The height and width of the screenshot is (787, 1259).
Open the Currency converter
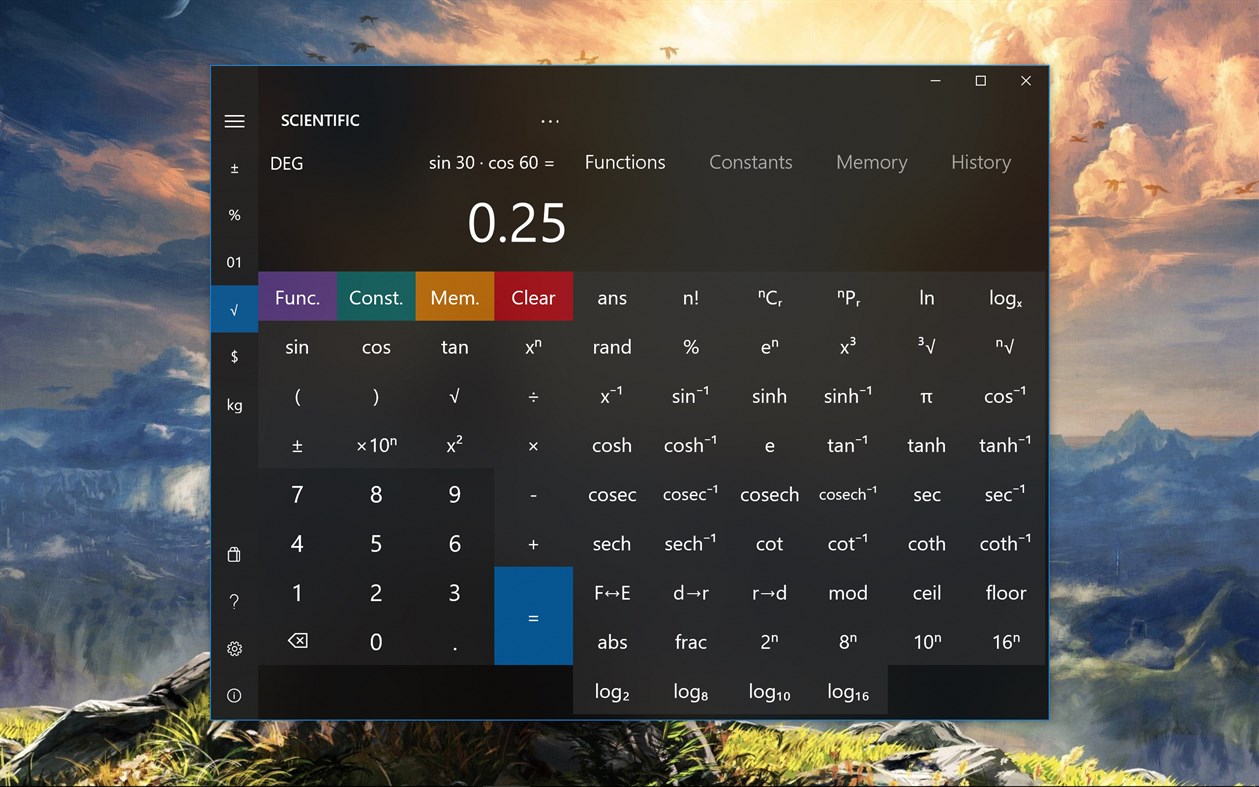[x=234, y=356]
